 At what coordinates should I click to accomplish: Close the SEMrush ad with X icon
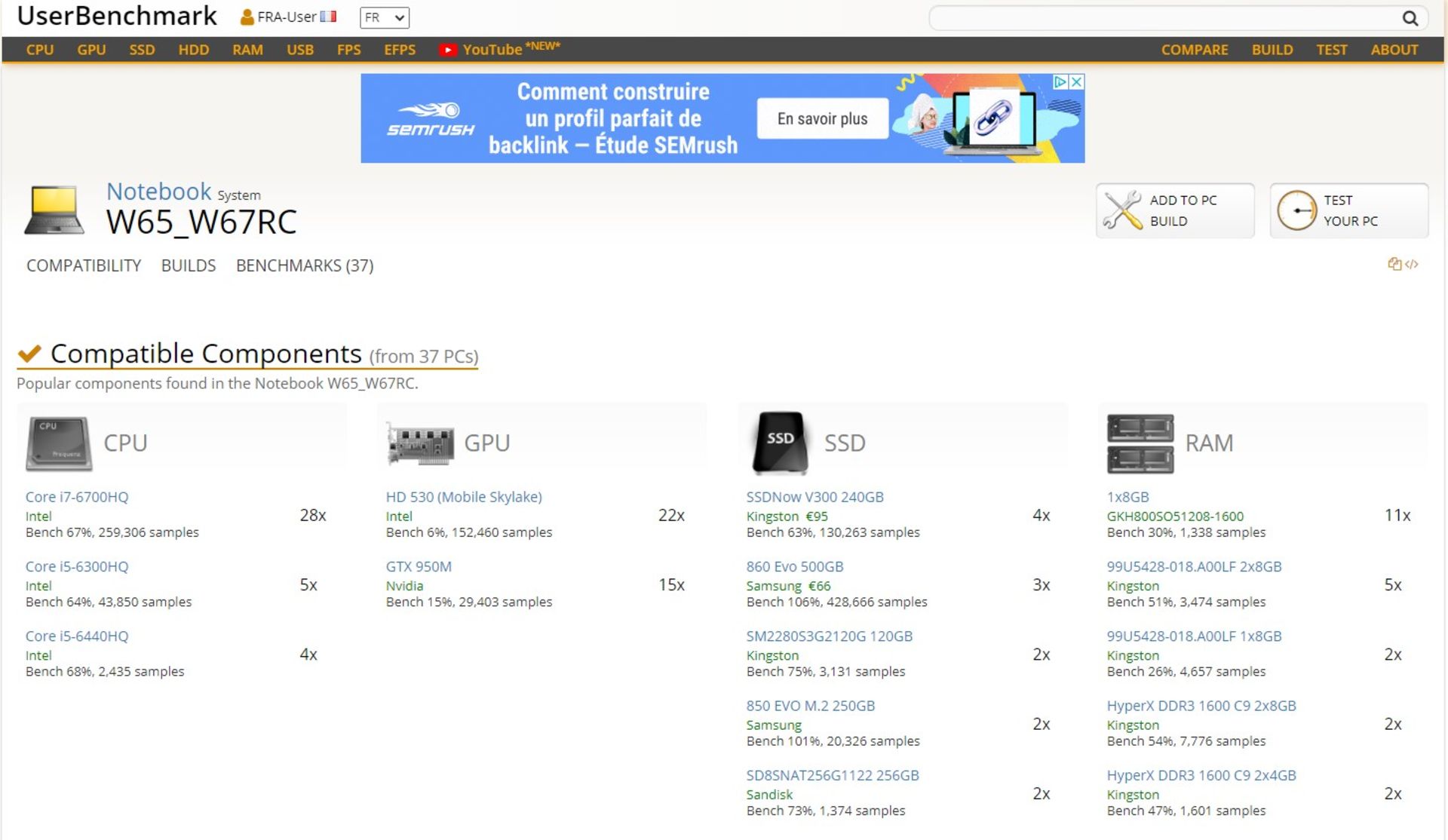1077,81
